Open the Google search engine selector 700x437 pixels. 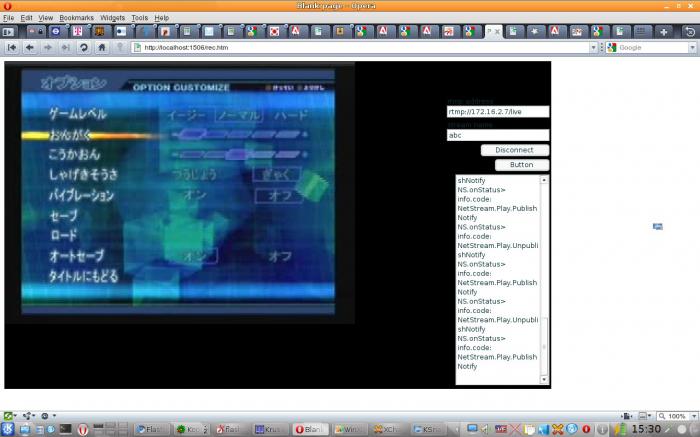pos(612,47)
